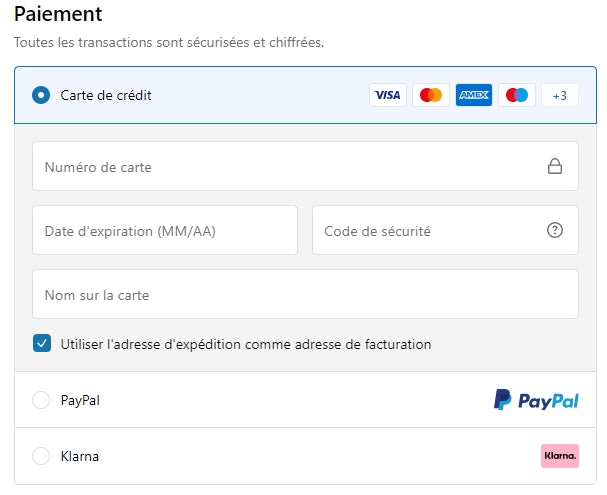The width and height of the screenshot is (607, 495).
Task: Click the padlock icon in card number field
Action: [555, 167]
